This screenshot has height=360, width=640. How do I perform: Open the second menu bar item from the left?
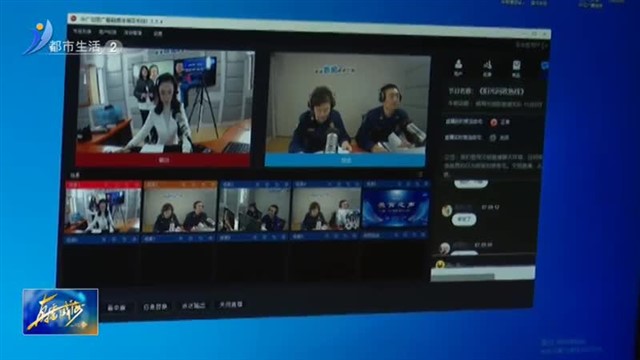tap(107, 32)
